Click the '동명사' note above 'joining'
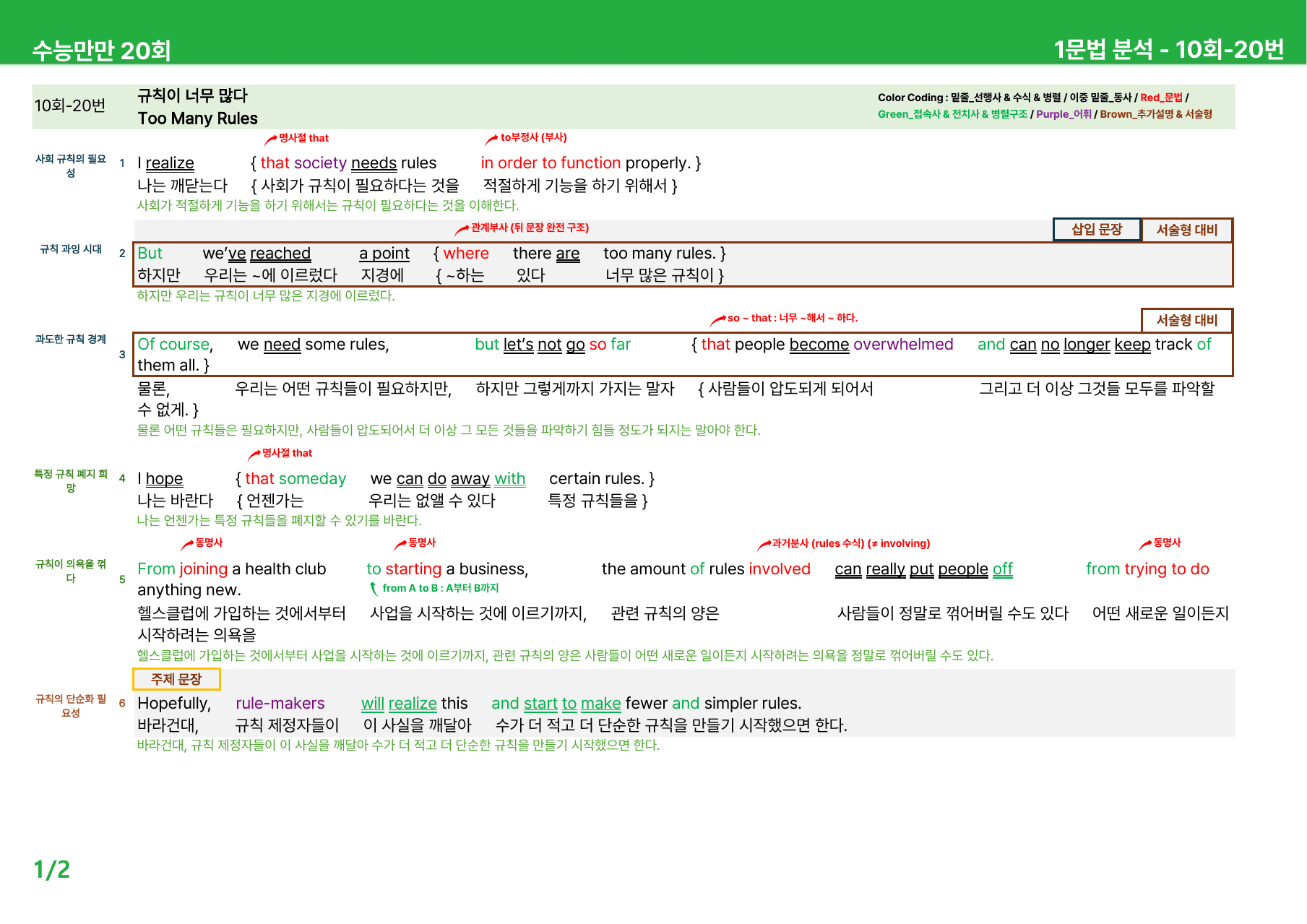 point(209,543)
